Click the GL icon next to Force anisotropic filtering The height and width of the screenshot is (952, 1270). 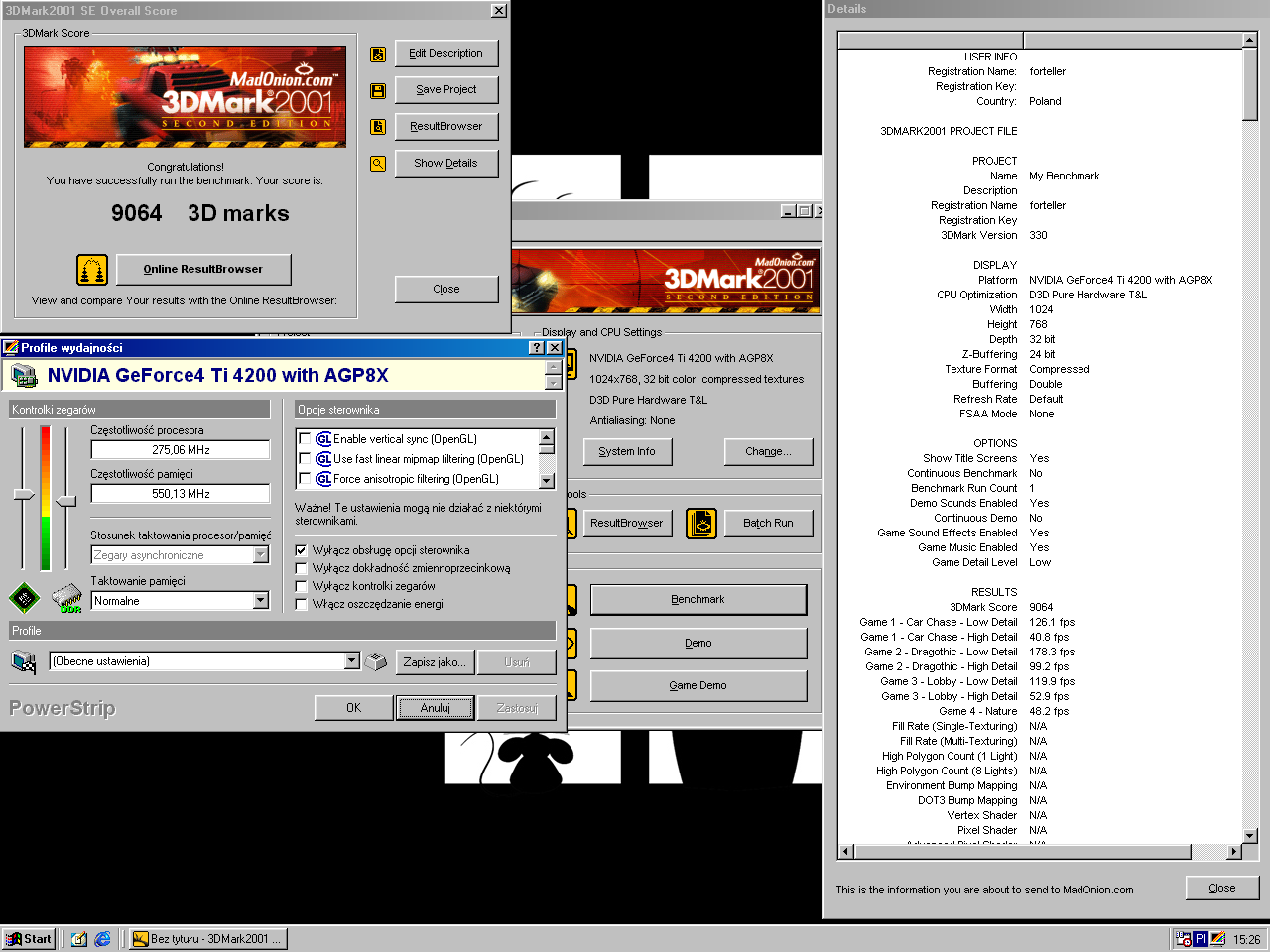click(x=323, y=479)
